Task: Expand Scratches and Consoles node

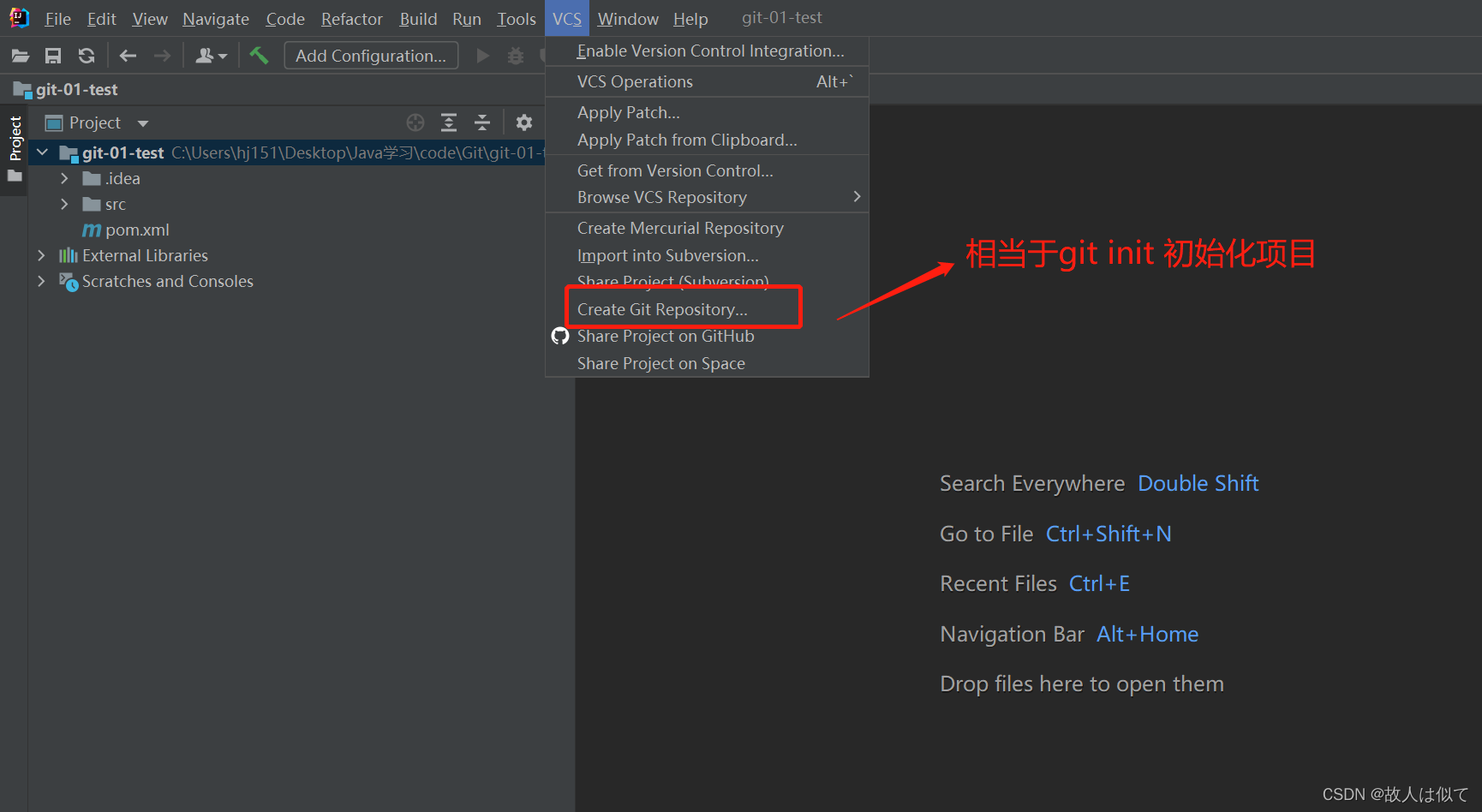Action: tap(41, 281)
